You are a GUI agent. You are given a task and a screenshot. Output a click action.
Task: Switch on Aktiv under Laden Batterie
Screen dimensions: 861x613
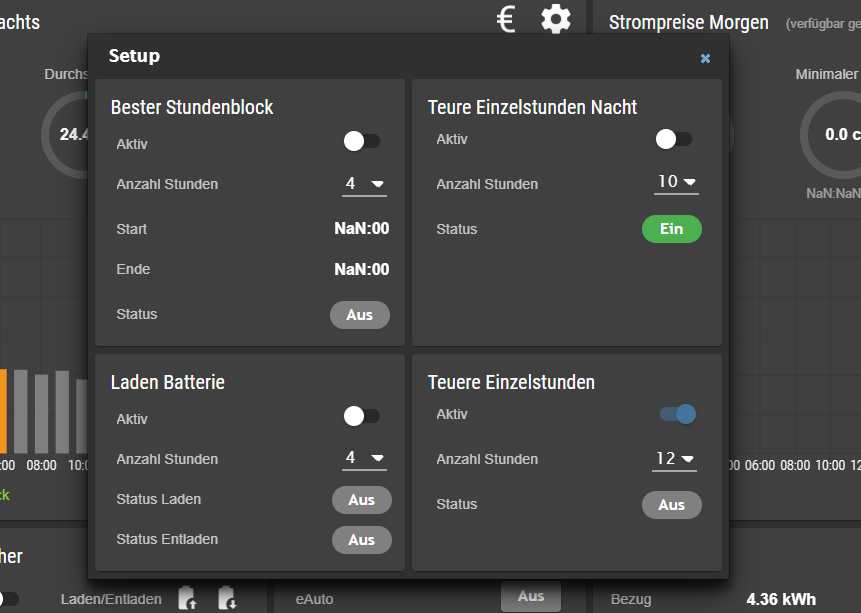pyautogui.click(x=361, y=416)
